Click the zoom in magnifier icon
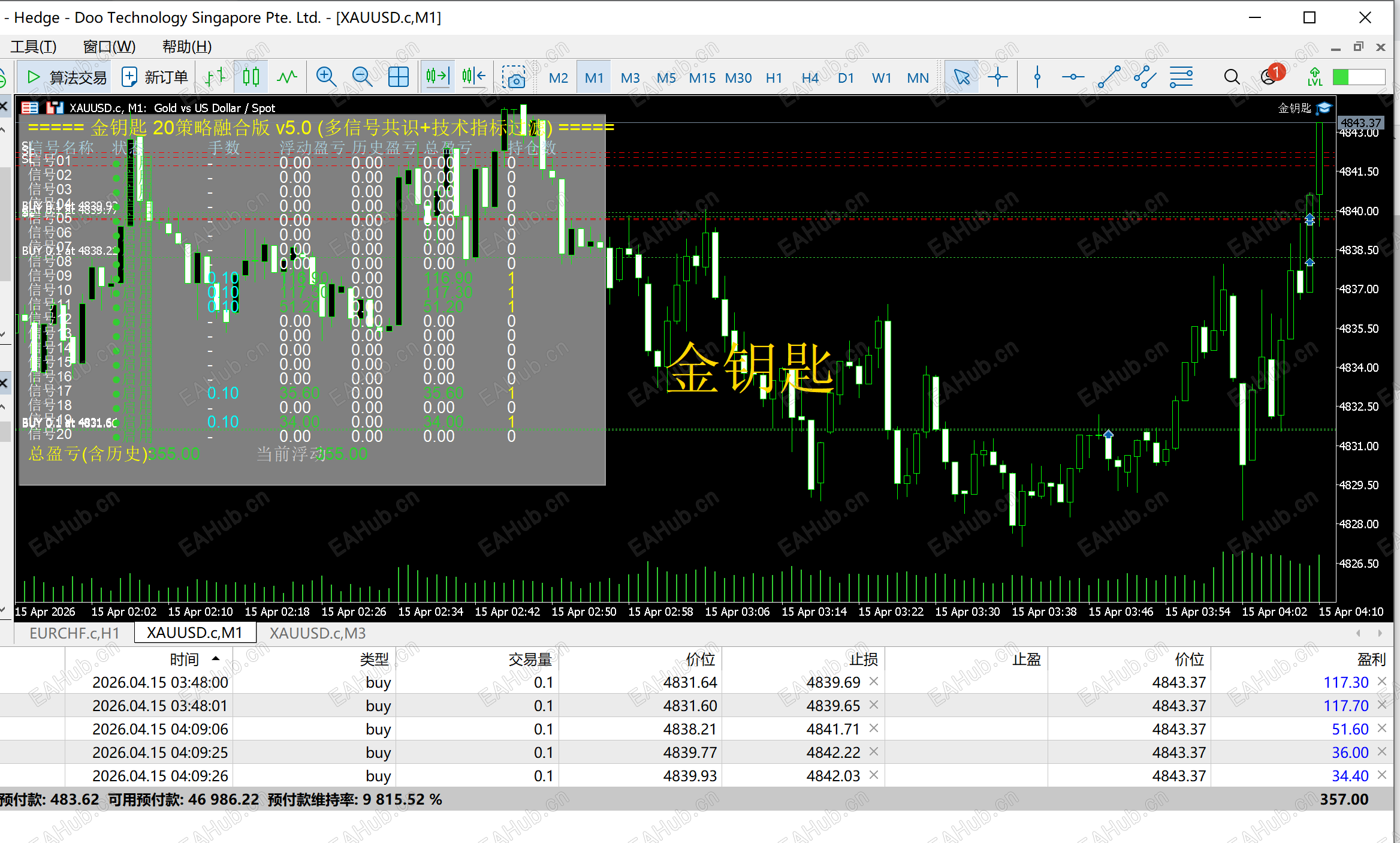1400x843 pixels. 326,77
